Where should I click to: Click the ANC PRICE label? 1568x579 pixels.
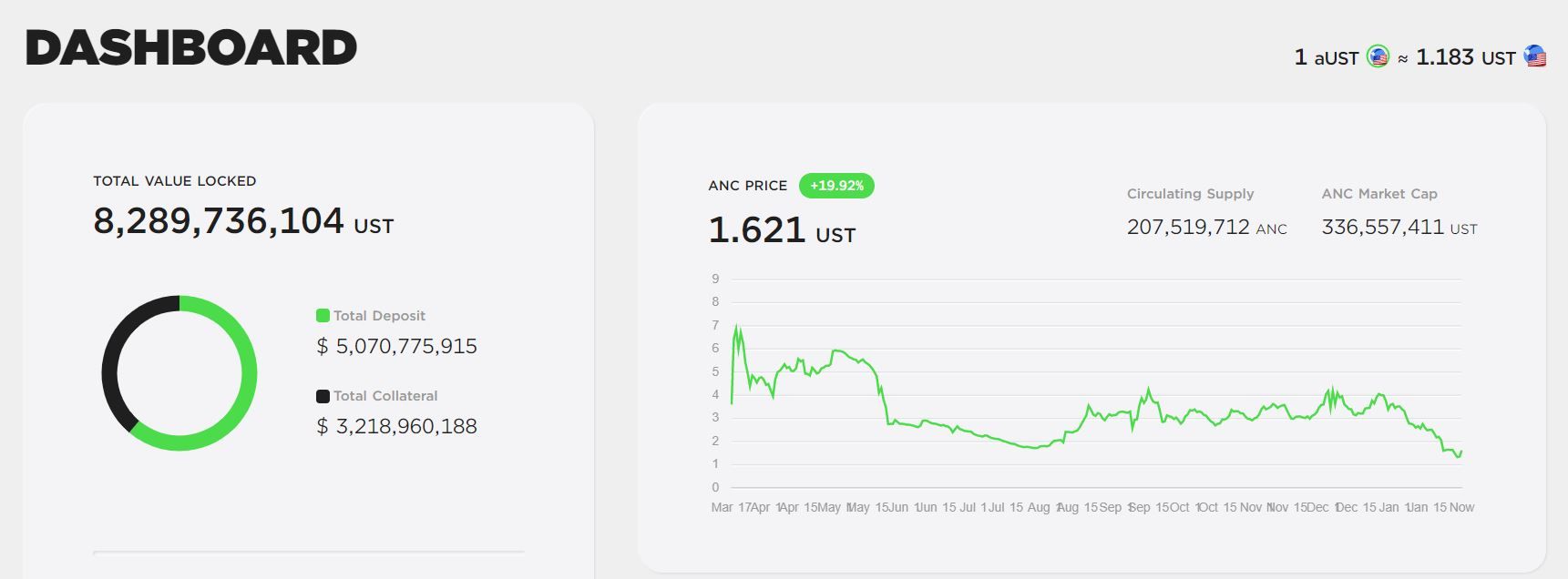coord(748,186)
